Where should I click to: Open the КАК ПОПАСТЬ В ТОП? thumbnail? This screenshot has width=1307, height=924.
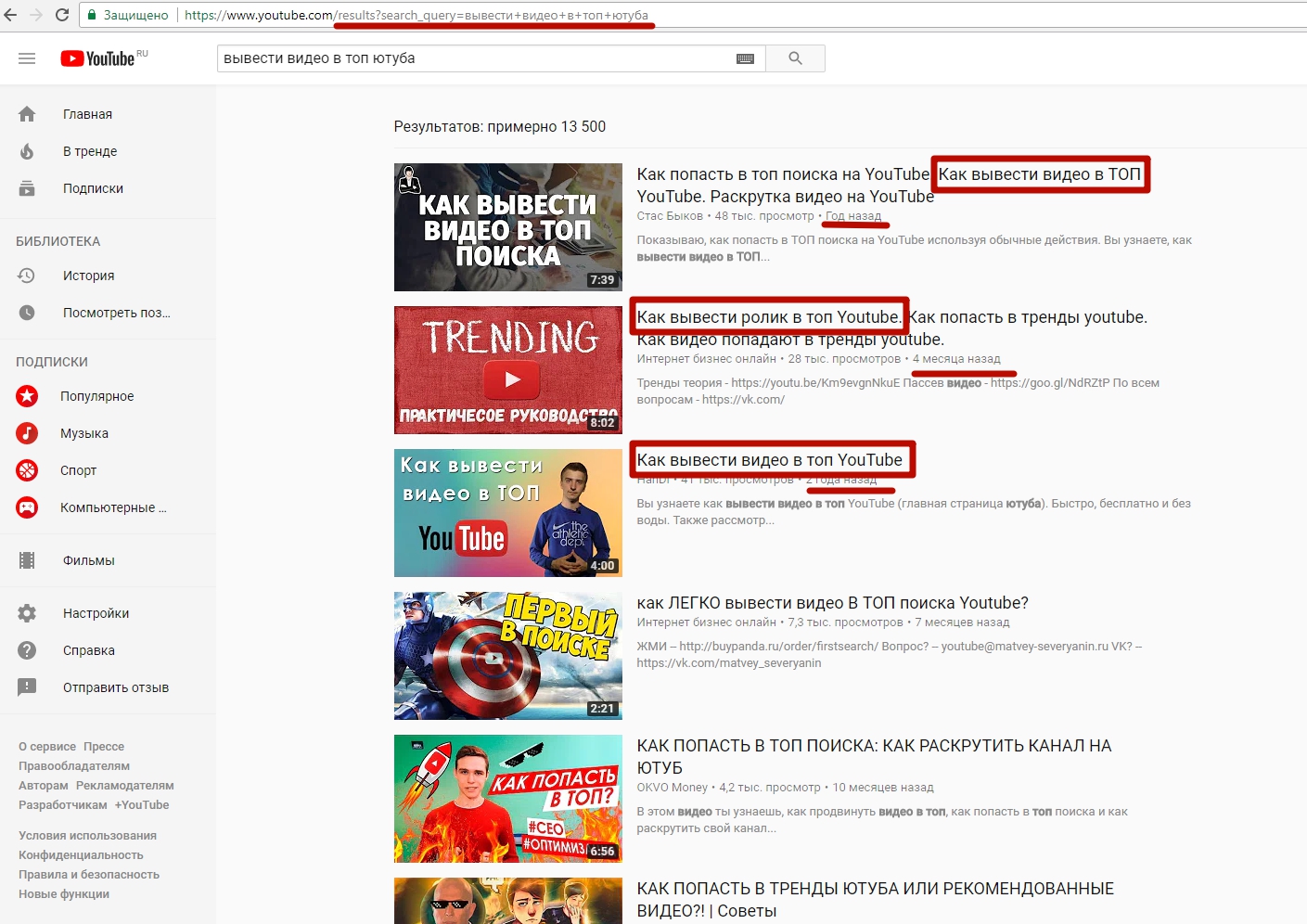coord(508,799)
